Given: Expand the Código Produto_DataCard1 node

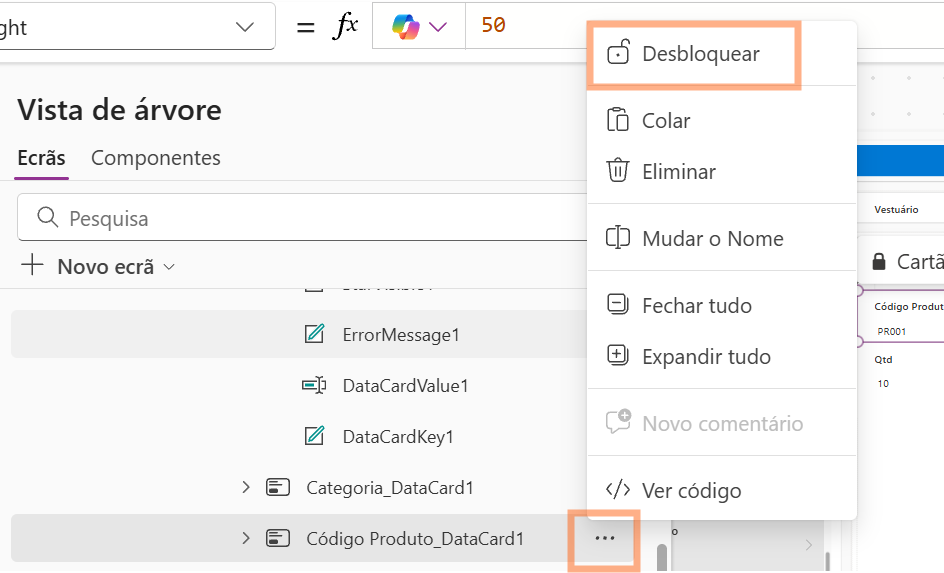Looking at the screenshot, I should pyautogui.click(x=246, y=538).
